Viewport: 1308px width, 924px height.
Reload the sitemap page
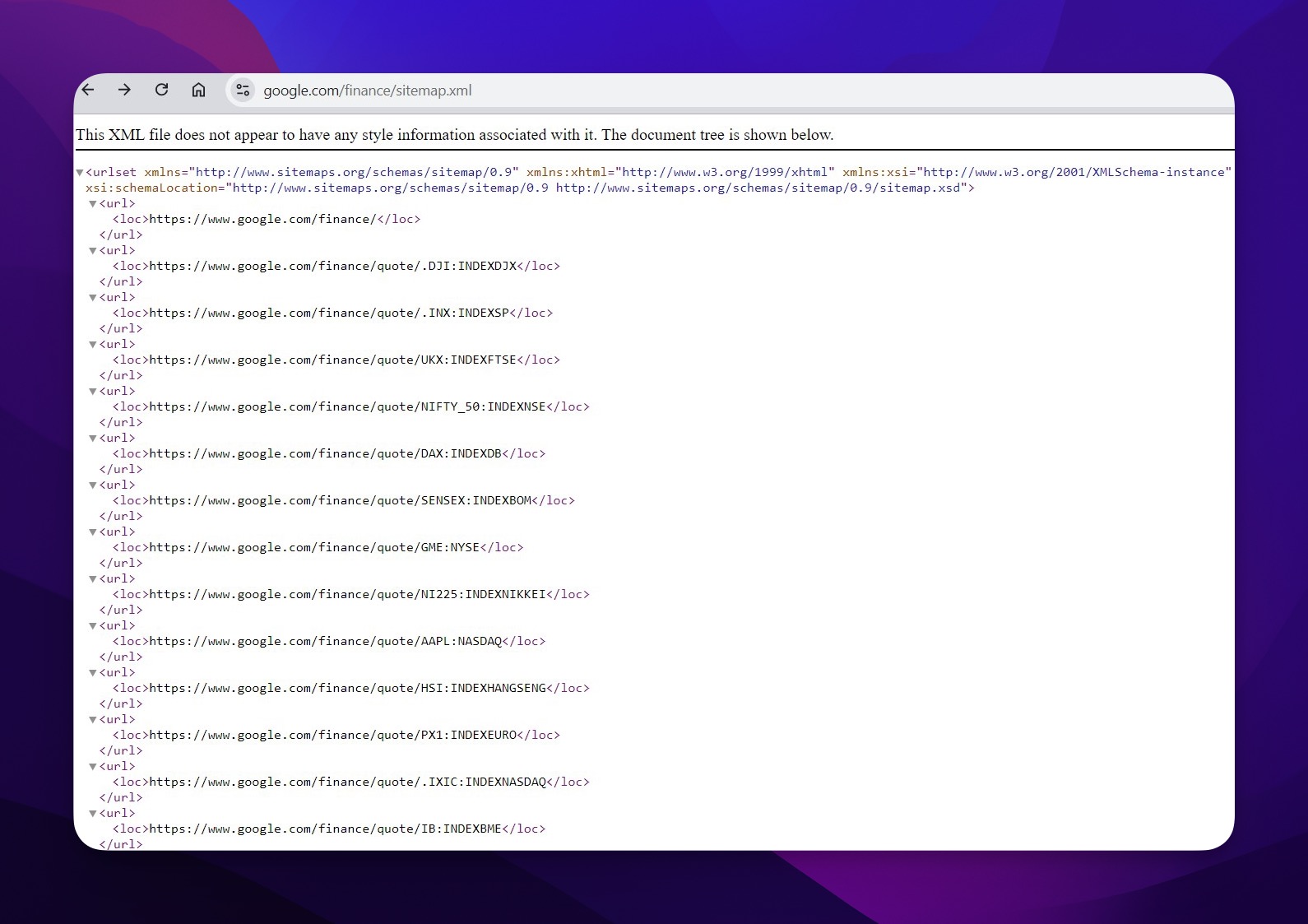coord(161,90)
